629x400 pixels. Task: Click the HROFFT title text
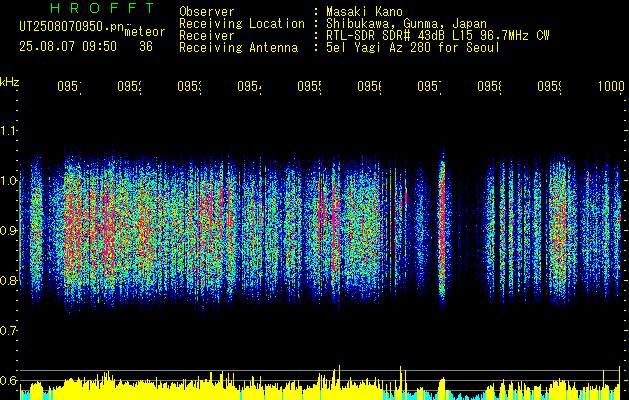(x=103, y=8)
